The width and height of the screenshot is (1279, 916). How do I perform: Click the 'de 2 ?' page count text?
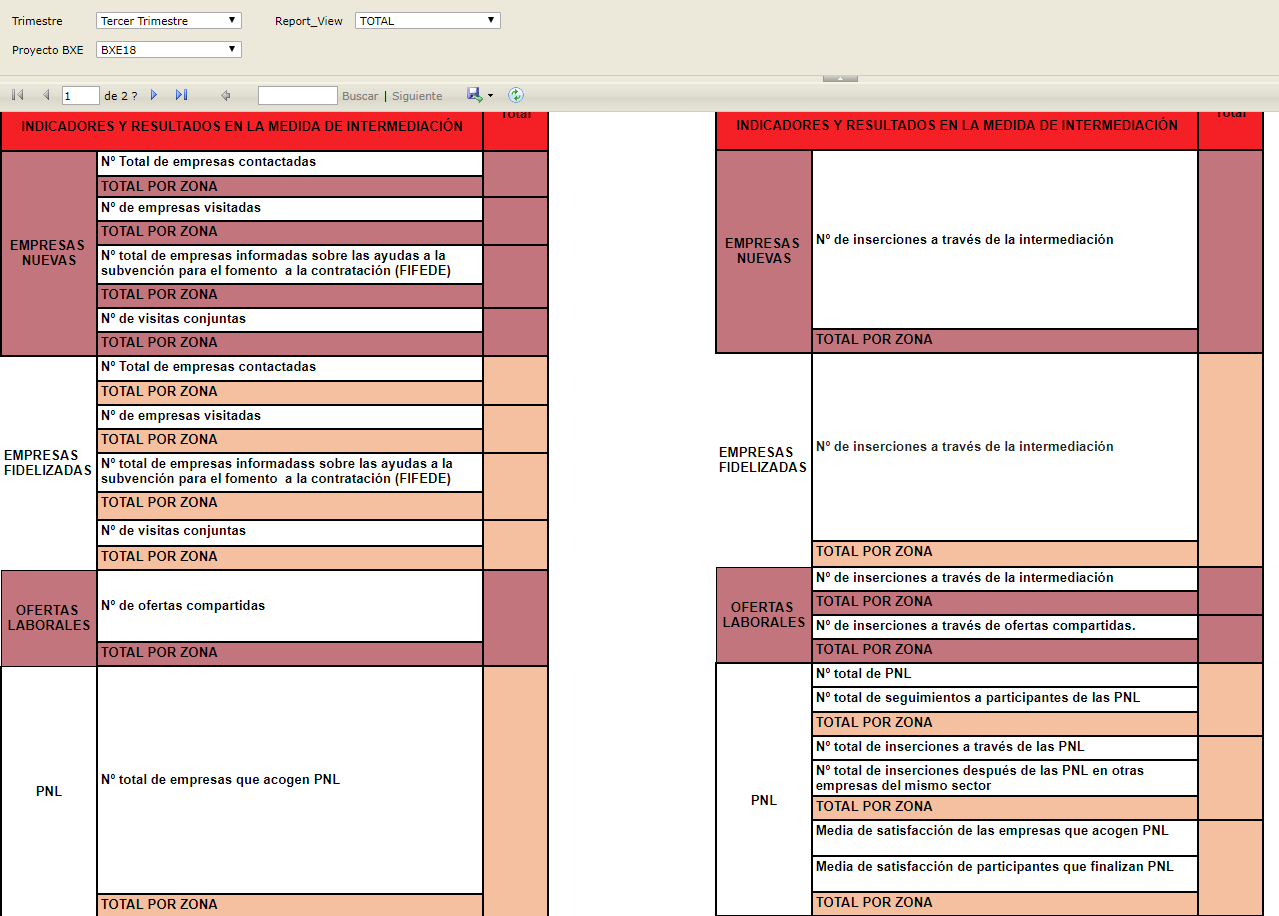coord(121,96)
